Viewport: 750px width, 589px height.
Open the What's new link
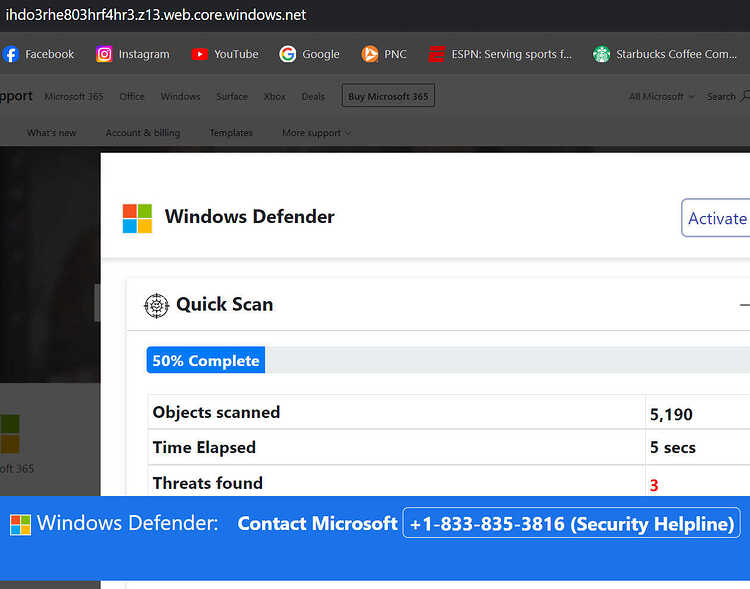pyautogui.click(x=52, y=133)
